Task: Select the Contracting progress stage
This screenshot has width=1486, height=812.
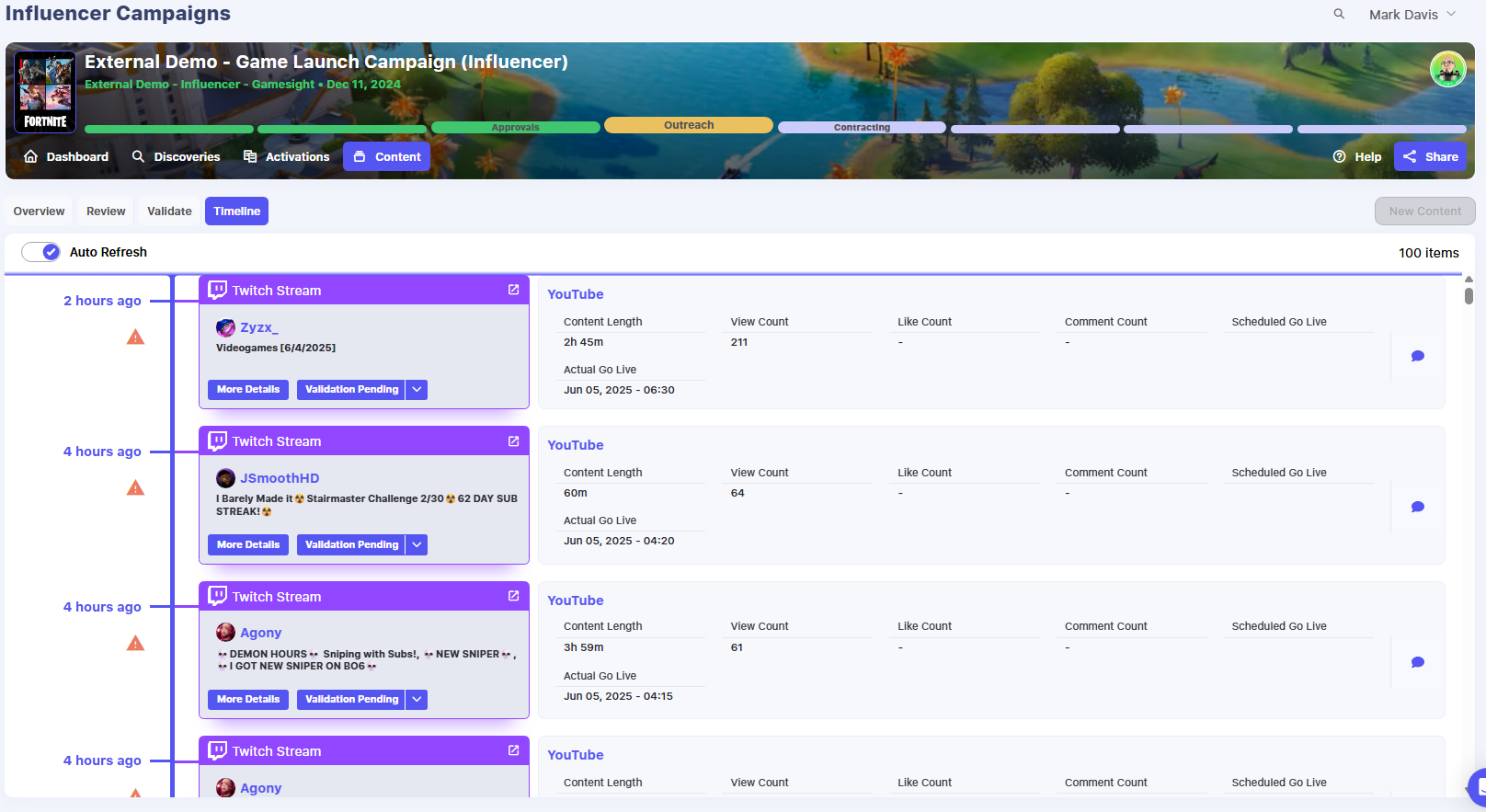Action: [x=862, y=128]
